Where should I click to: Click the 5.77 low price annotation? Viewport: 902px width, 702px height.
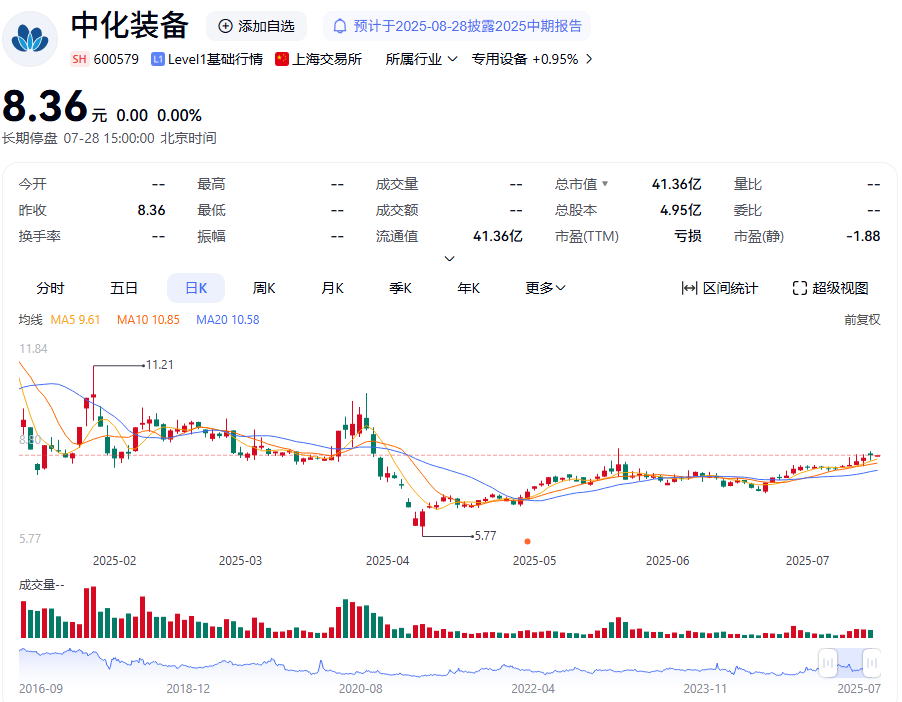[x=485, y=536]
